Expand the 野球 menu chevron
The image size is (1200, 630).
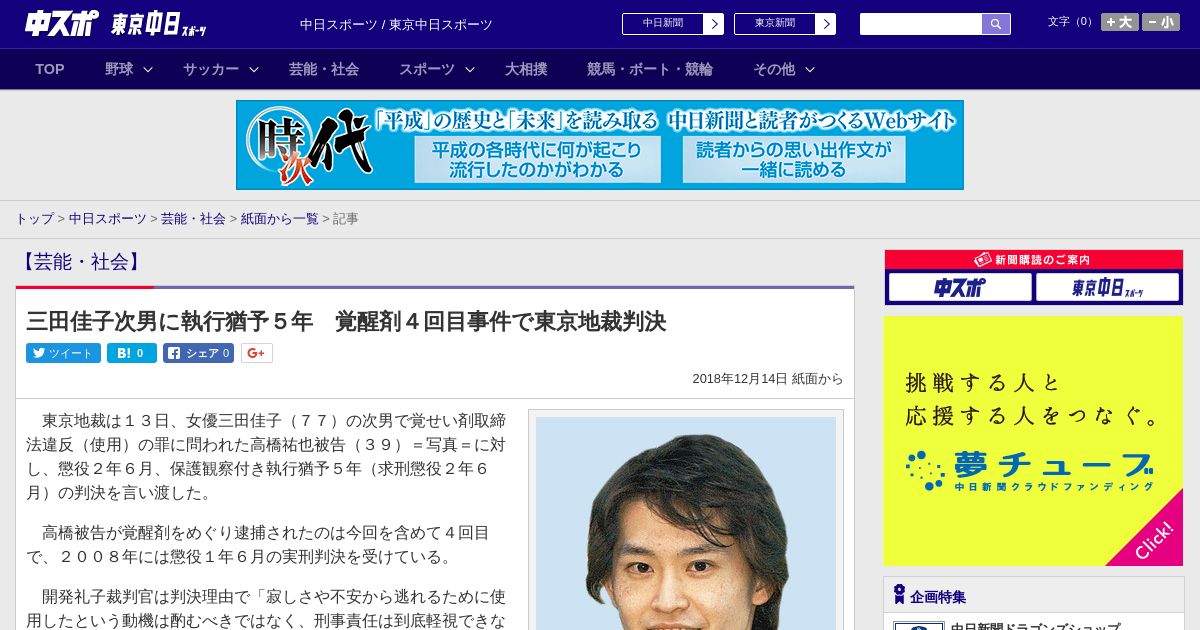click(148, 69)
